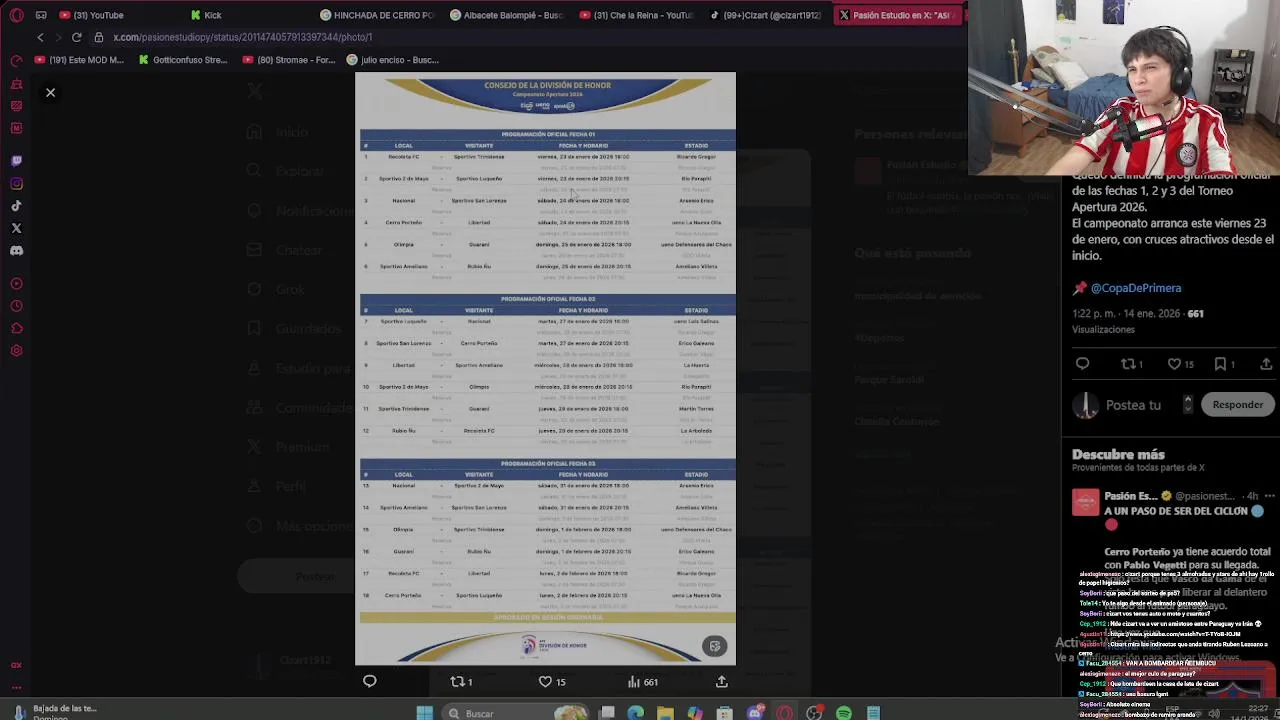The width and height of the screenshot is (1280, 720).
Task: Open Pasión Es... profile in Descubre más
Action: pyautogui.click(x=1130, y=496)
